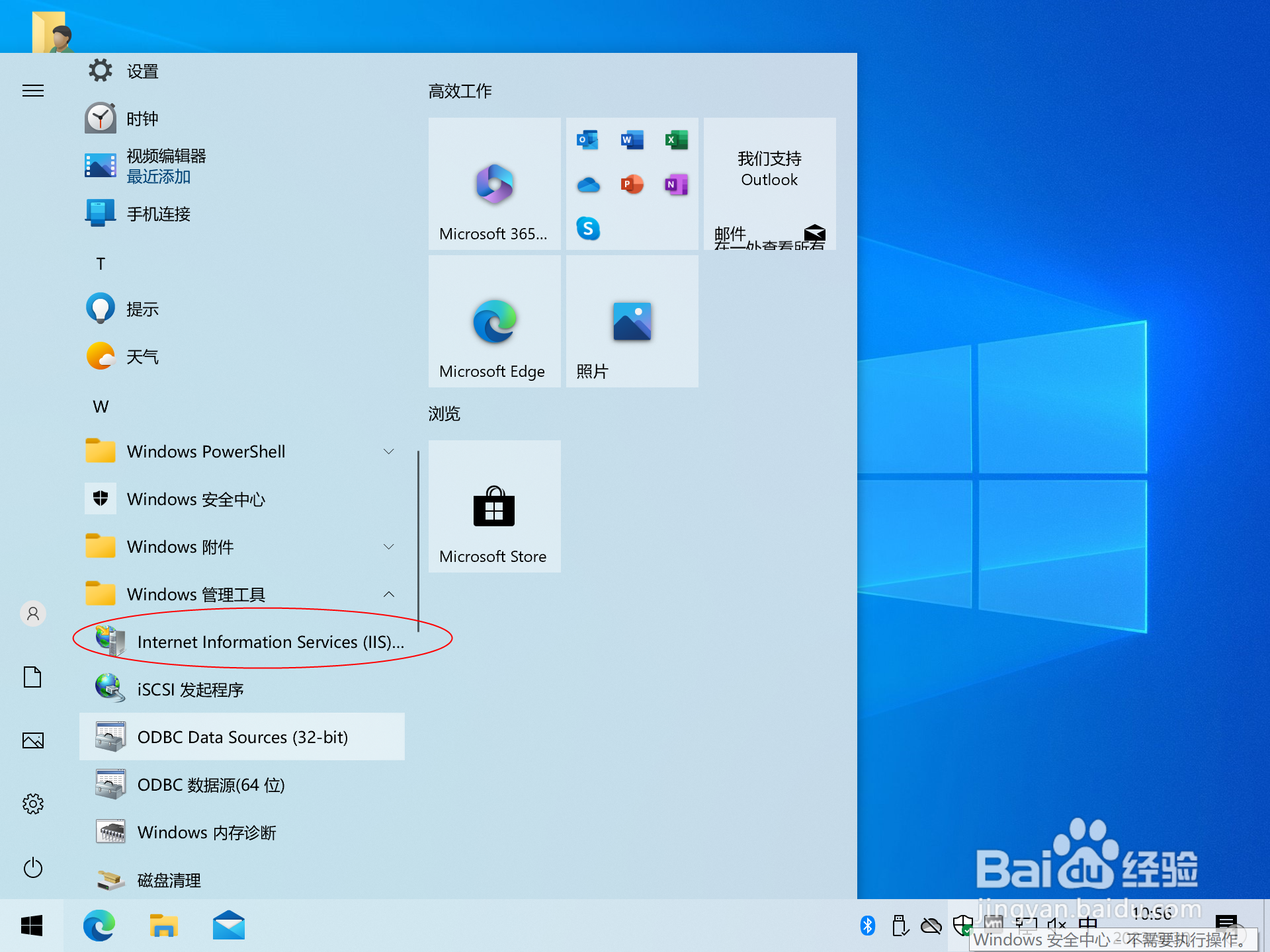1270x952 pixels.
Task: Launch Internet Information Services (IIS) Manager
Action: (242, 642)
